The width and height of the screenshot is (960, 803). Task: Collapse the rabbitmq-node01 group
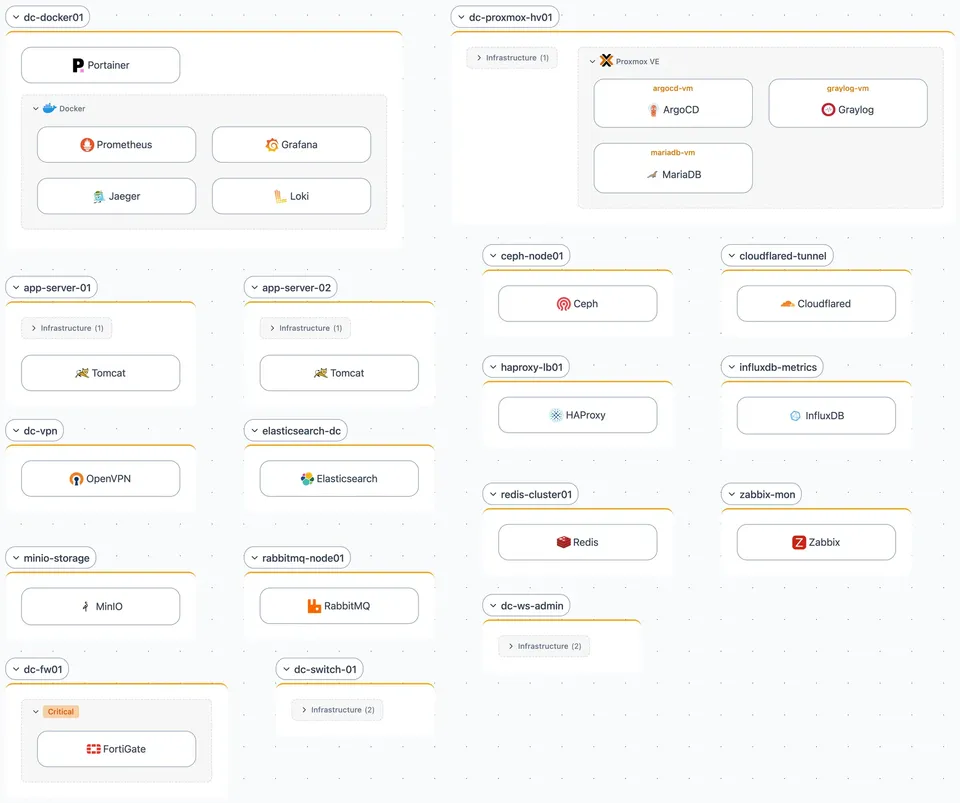pyautogui.click(x=255, y=558)
